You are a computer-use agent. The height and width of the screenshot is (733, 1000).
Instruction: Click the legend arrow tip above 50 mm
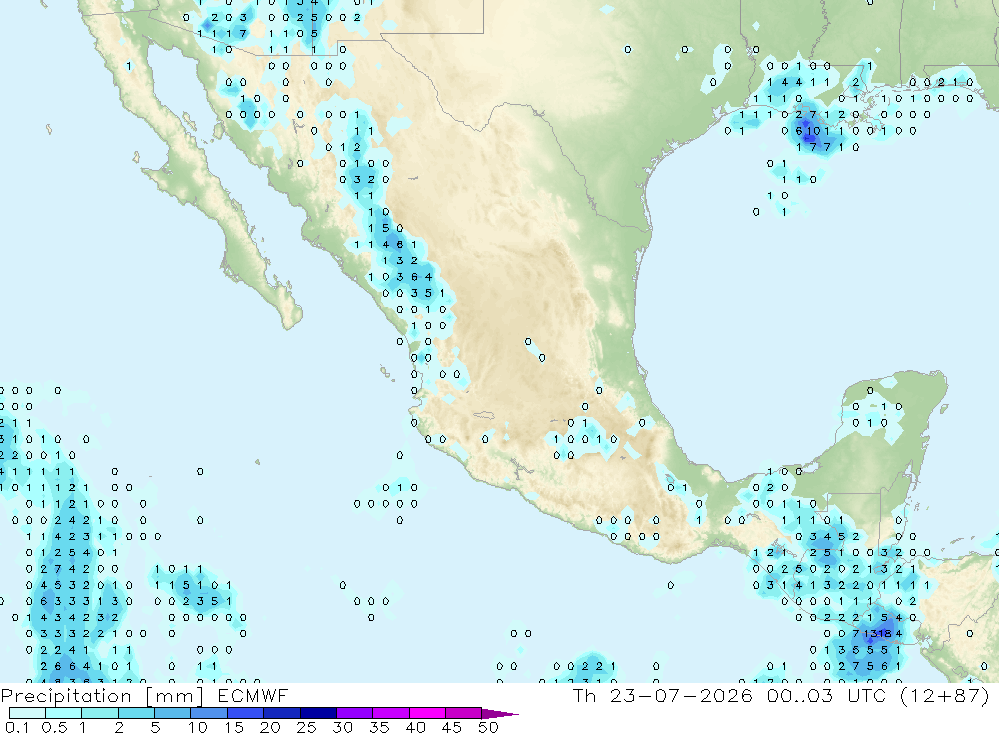[499, 714]
